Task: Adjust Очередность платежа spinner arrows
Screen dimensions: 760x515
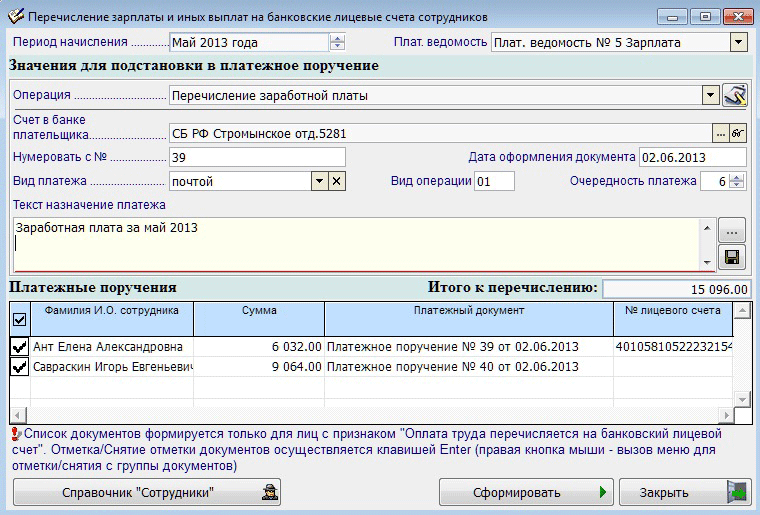Action: 737,181
